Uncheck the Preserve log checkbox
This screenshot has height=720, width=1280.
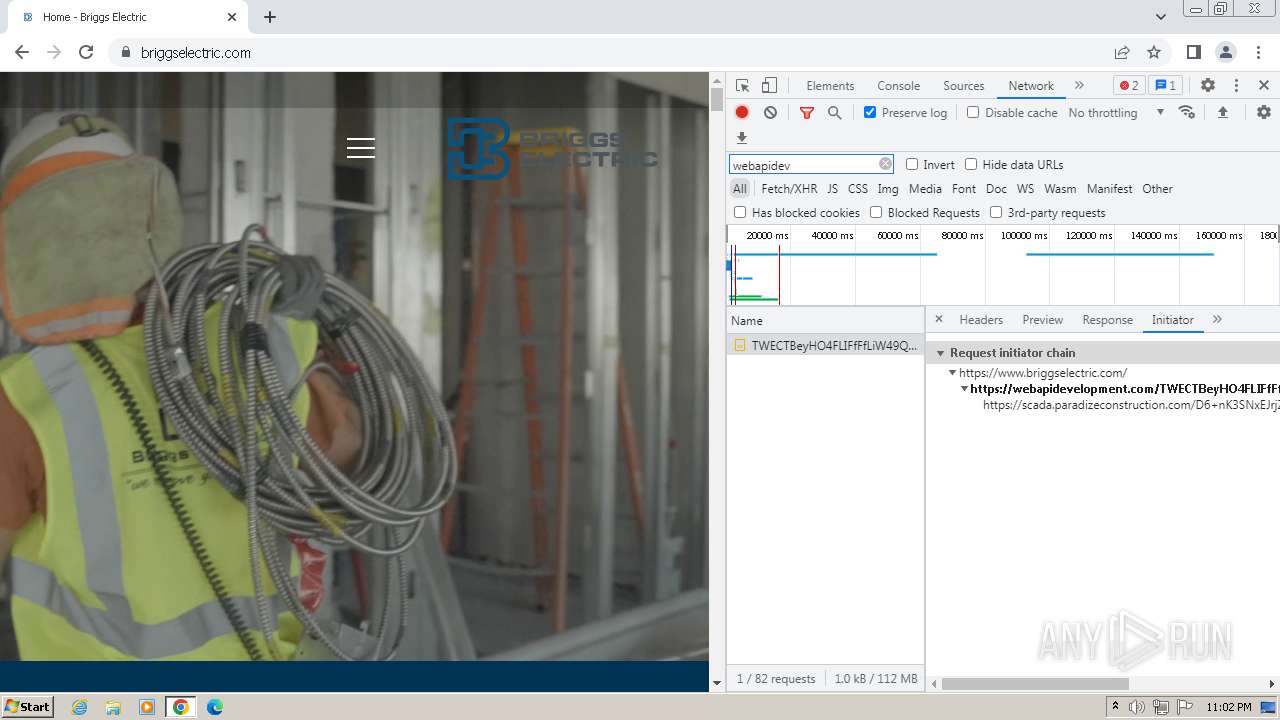pos(870,112)
